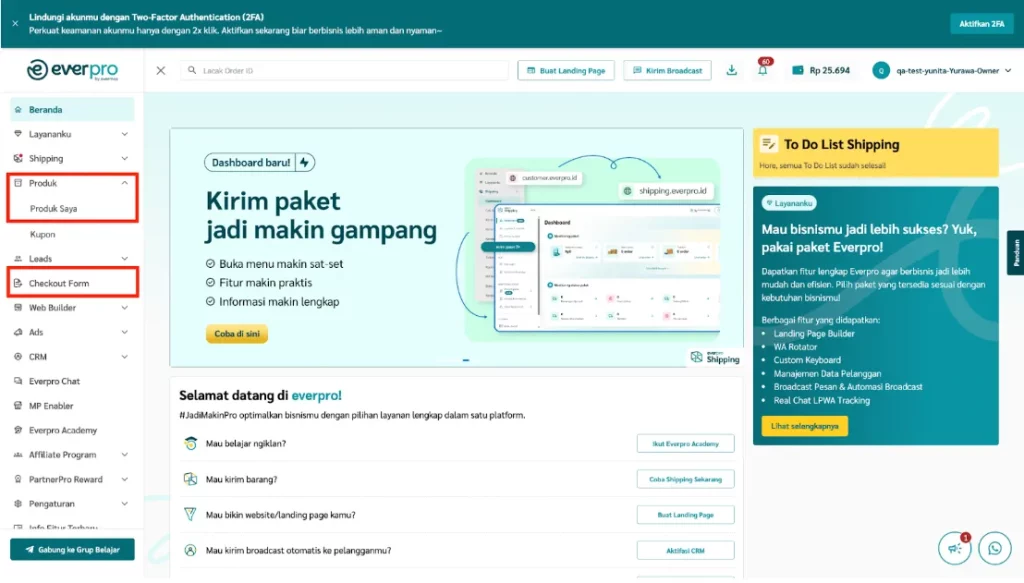Click the Kirim Broadcast button
Image resolution: width=1024 pixels, height=583 pixels.
click(667, 70)
